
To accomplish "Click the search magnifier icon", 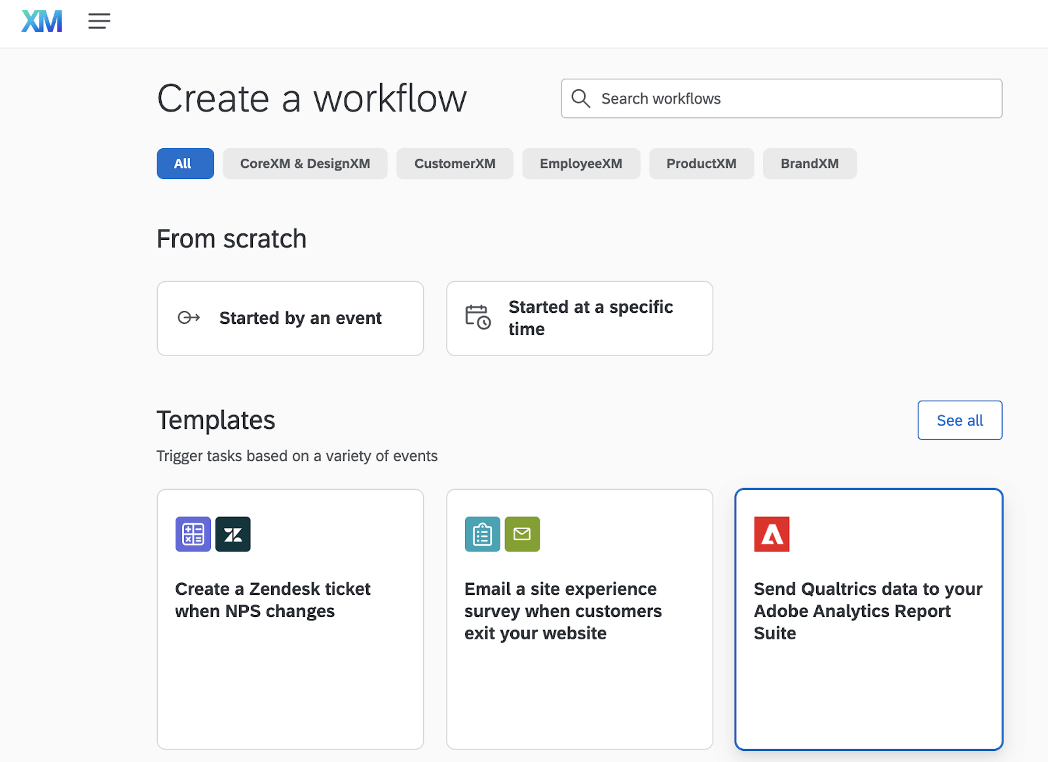I will (580, 98).
